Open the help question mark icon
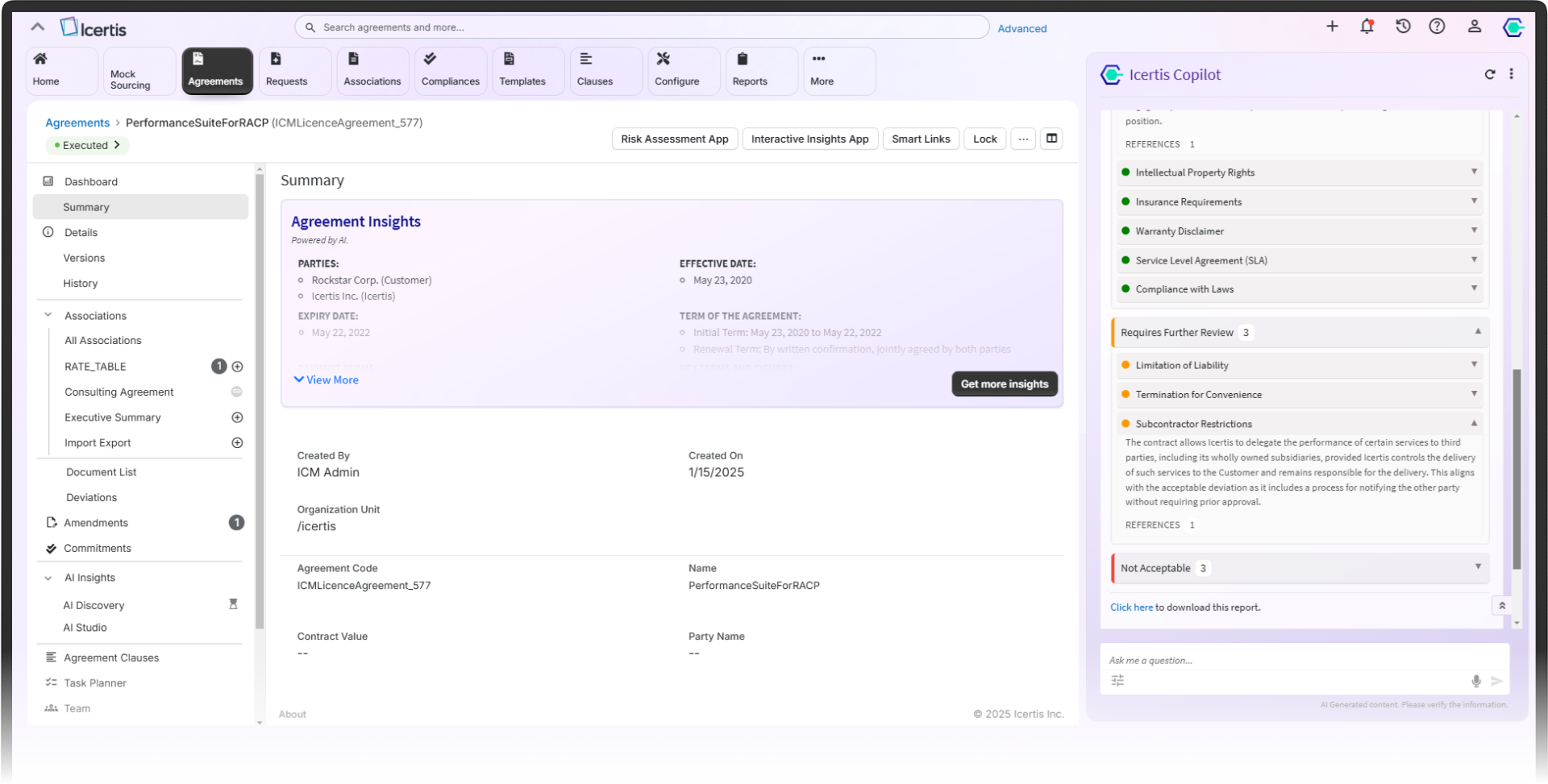 pyautogui.click(x=1437, y=27)
